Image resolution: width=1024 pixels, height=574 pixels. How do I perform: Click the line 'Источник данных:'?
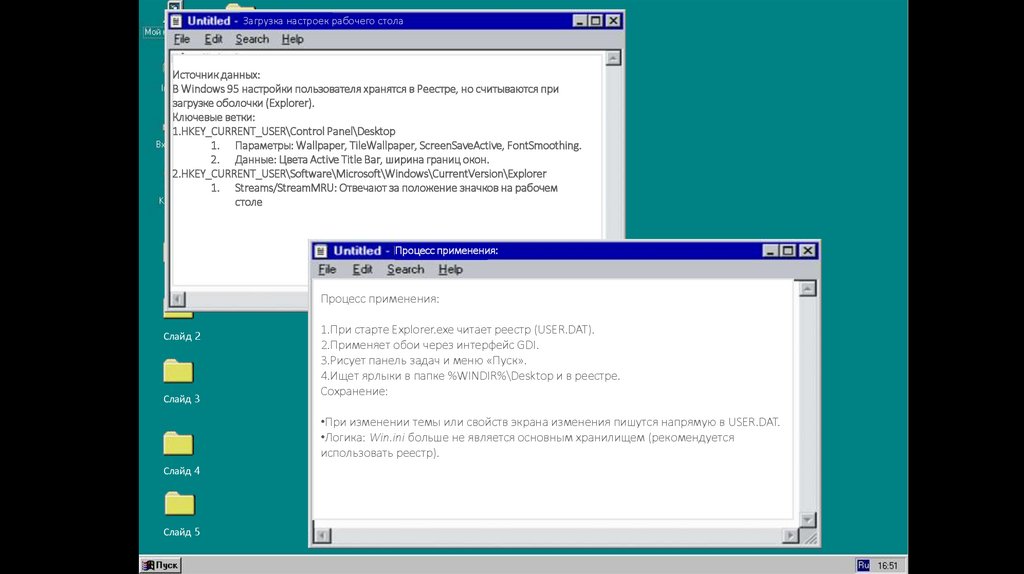point(216,75)
